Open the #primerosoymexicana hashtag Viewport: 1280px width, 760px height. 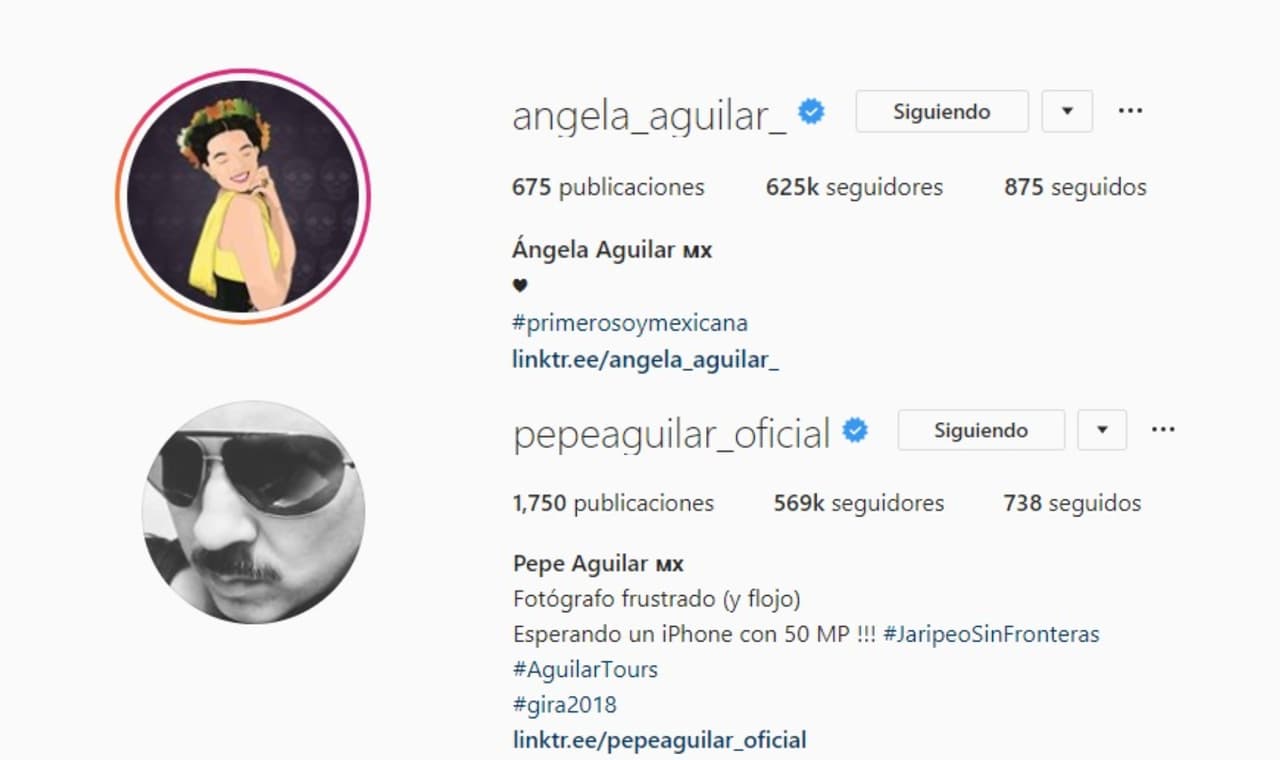(630, 324)
